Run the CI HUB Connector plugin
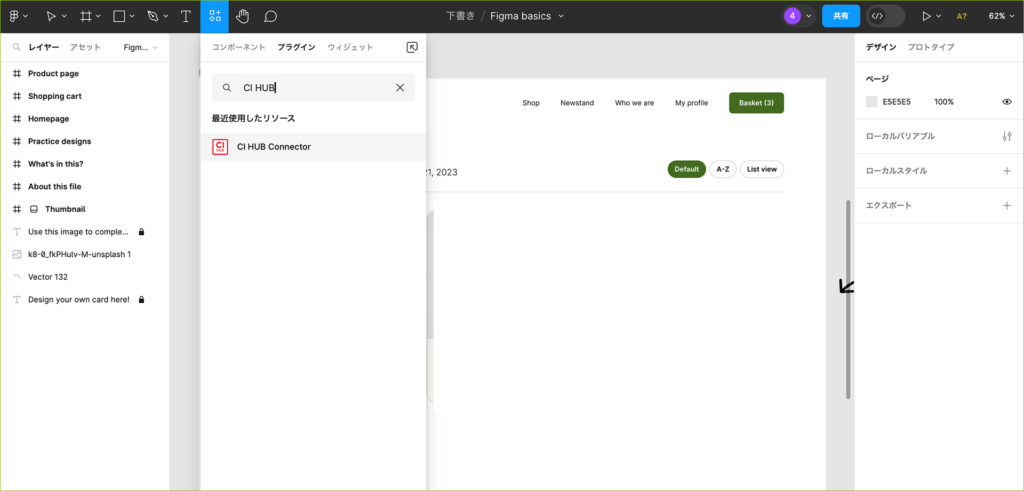The height and width of the screenshot is (491, 1024). click(x=313, y=147)
